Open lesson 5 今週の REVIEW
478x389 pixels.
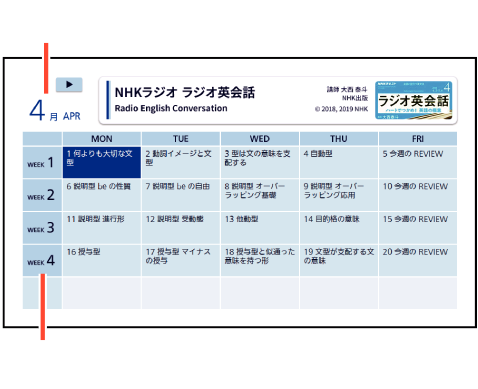[x=418, y=162]
